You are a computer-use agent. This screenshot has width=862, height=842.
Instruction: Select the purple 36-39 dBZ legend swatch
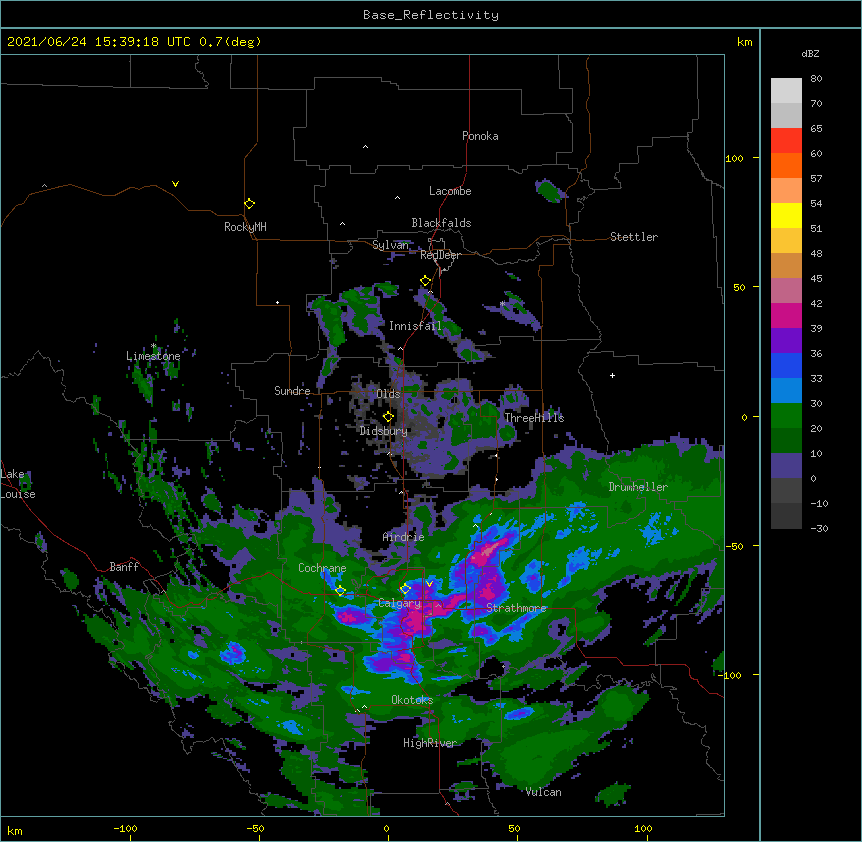point(786,341)
